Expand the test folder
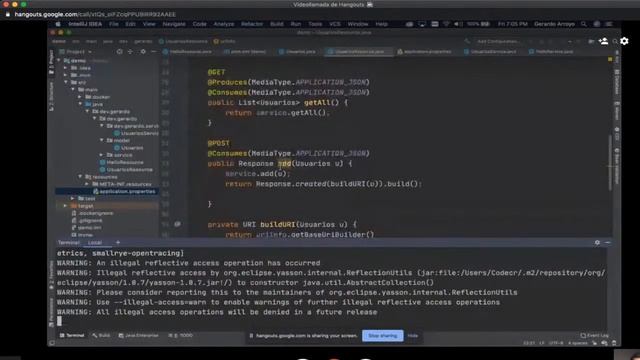This screenshot has height=360, width=640. tap(73, 198)
